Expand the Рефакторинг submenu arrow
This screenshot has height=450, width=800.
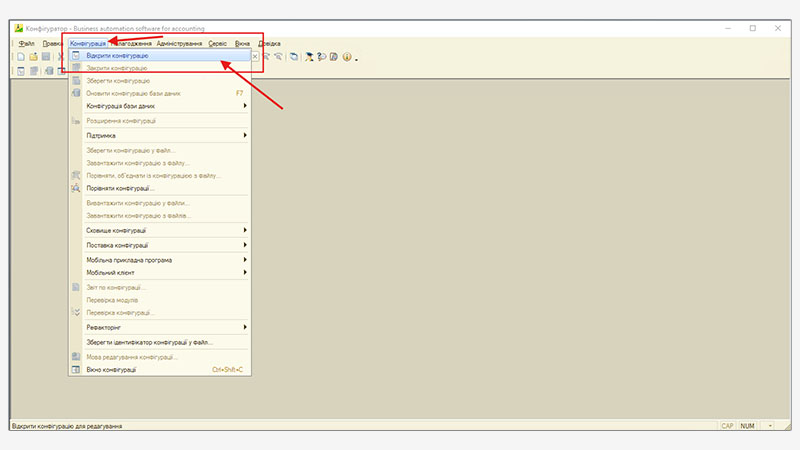point(245,327)
